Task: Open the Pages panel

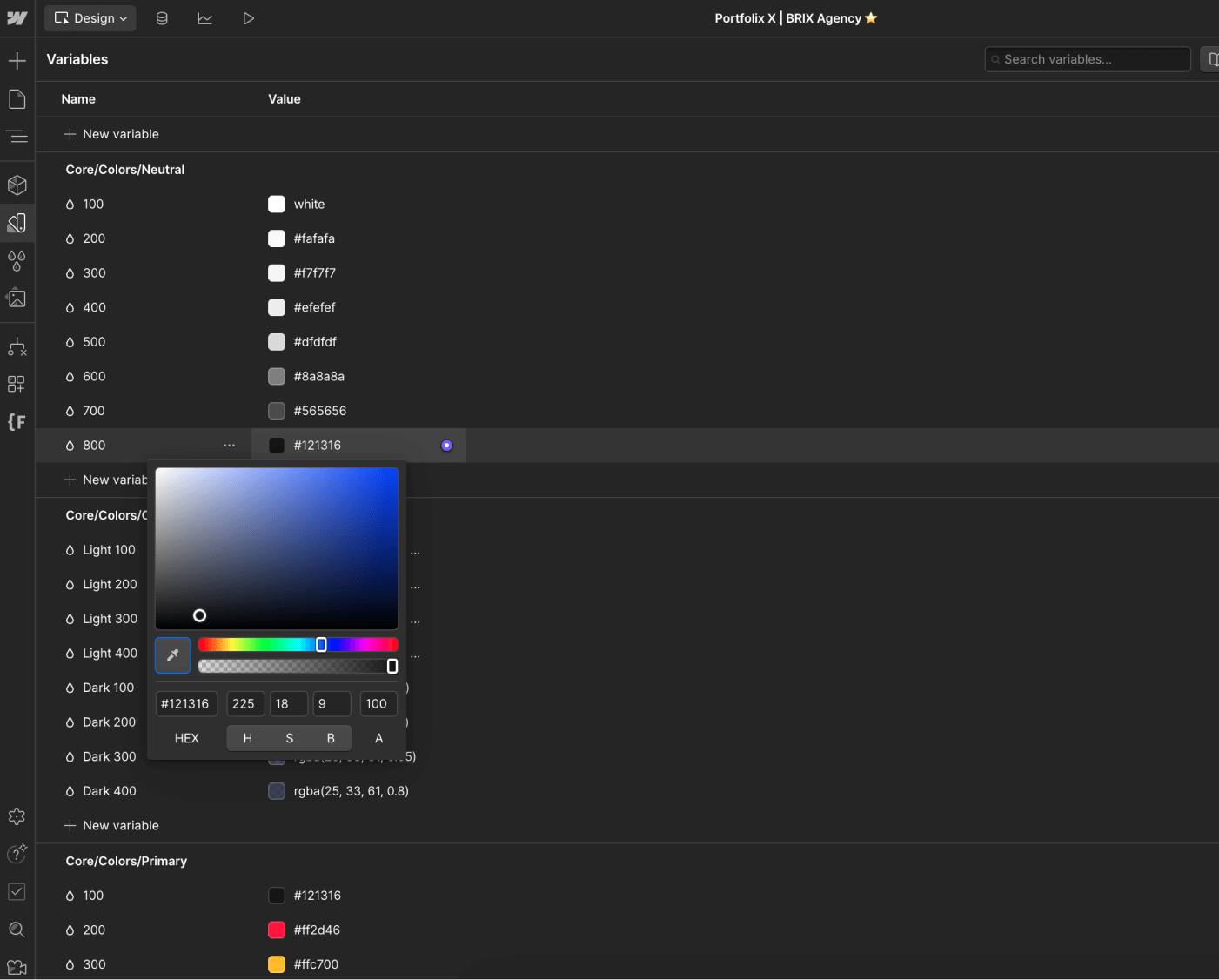Action: [17, 98]
